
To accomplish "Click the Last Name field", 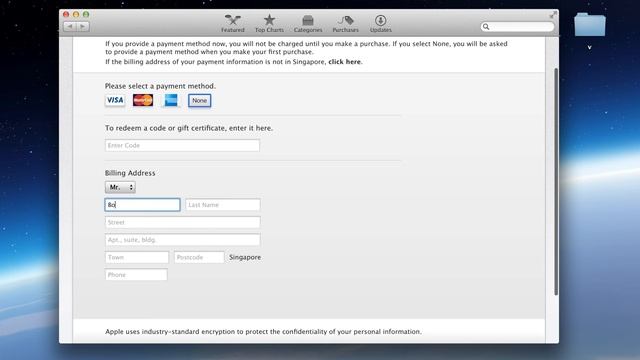I will (222, 205).
